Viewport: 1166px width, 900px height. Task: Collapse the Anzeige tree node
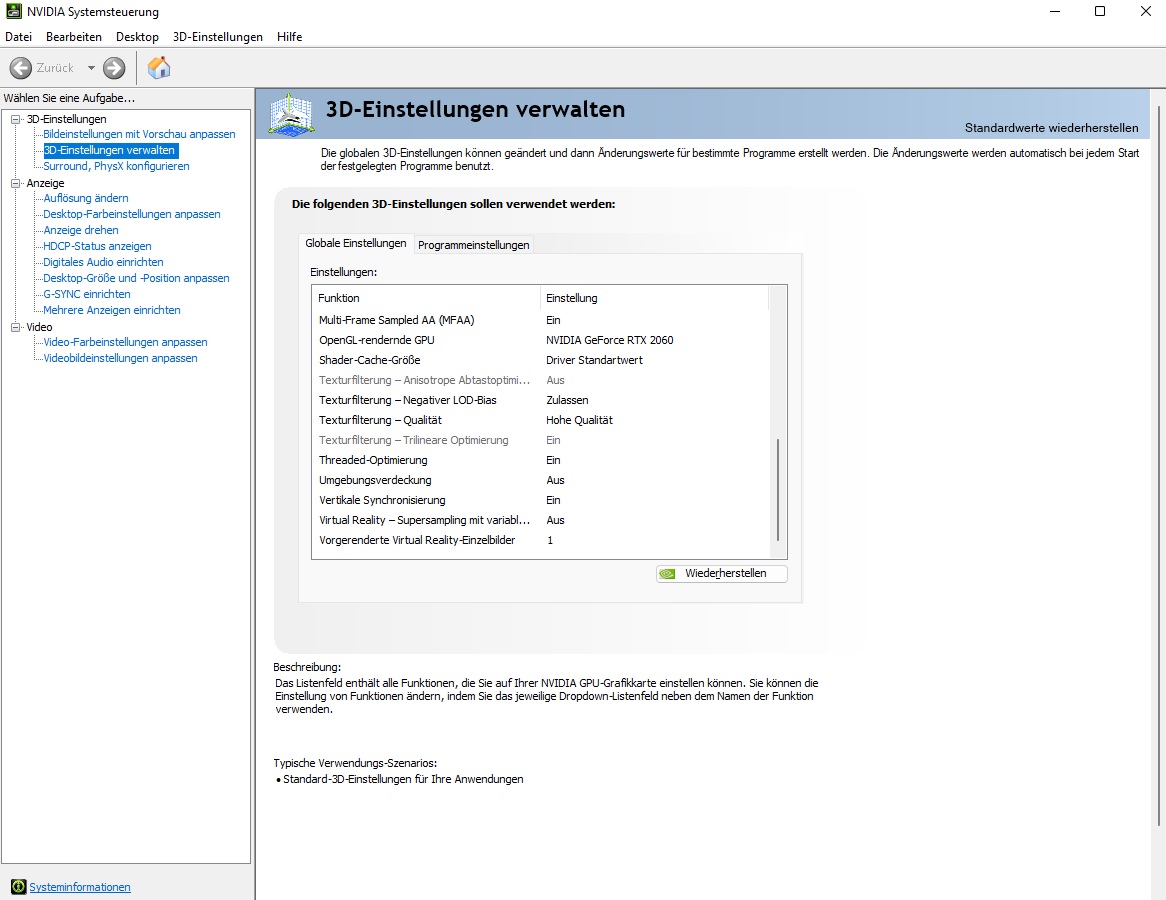pyautogui.click(x=16, y=183)
